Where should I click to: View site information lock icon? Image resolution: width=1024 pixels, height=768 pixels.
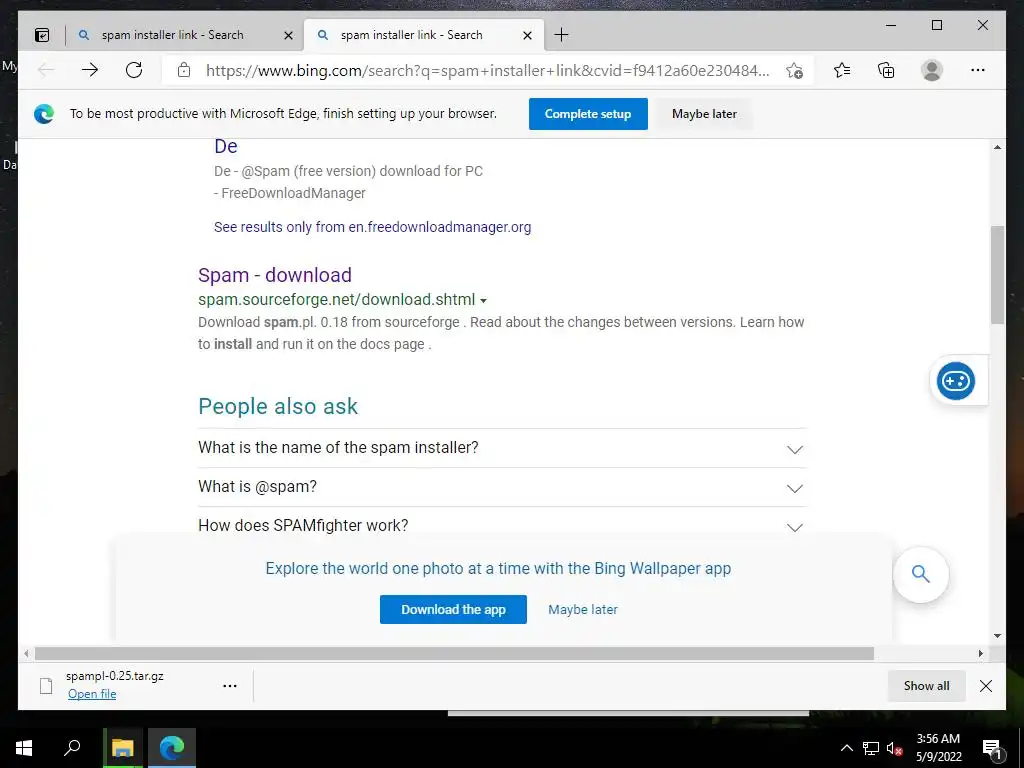click(184, 71)
